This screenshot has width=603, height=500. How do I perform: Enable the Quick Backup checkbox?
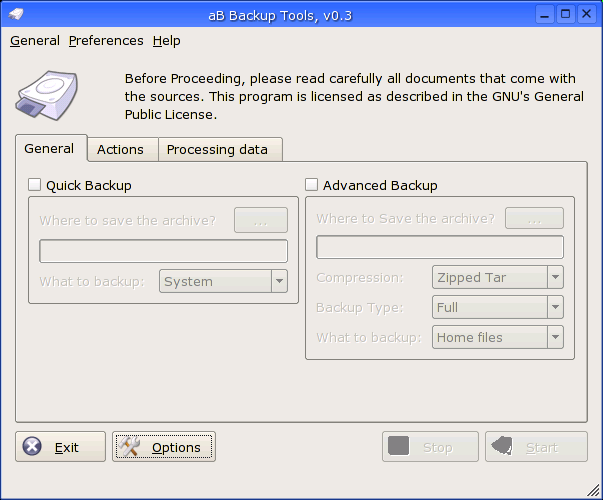pos(35,185)
